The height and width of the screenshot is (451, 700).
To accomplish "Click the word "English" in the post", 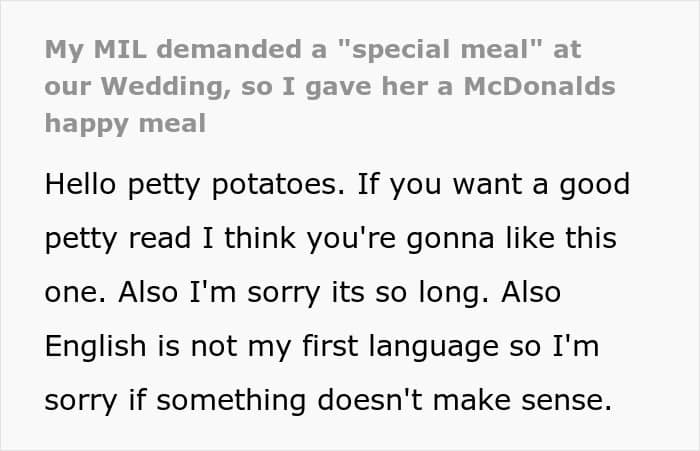I will pyautogui.click(x=95, y=346).
